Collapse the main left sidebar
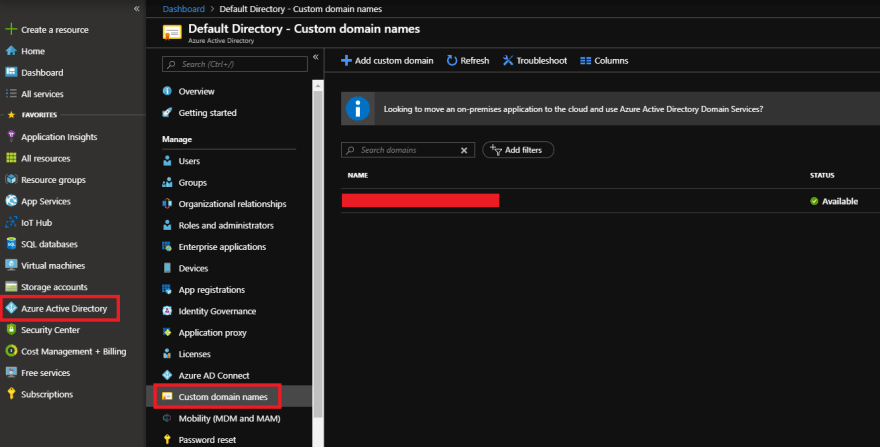Screen dimensions: 880x447 136,8
